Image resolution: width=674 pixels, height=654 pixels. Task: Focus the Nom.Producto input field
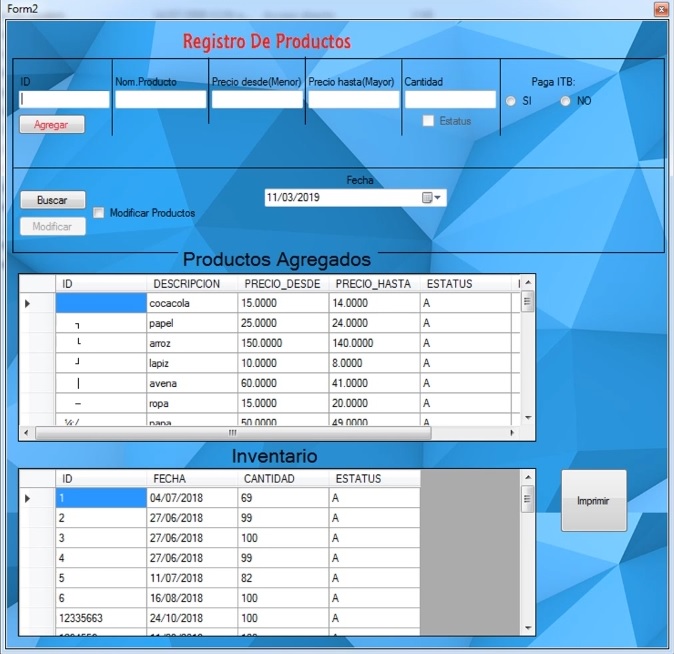160,100
